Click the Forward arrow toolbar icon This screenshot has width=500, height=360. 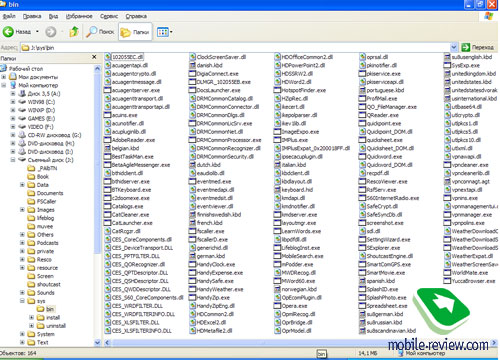coord(51,32)
